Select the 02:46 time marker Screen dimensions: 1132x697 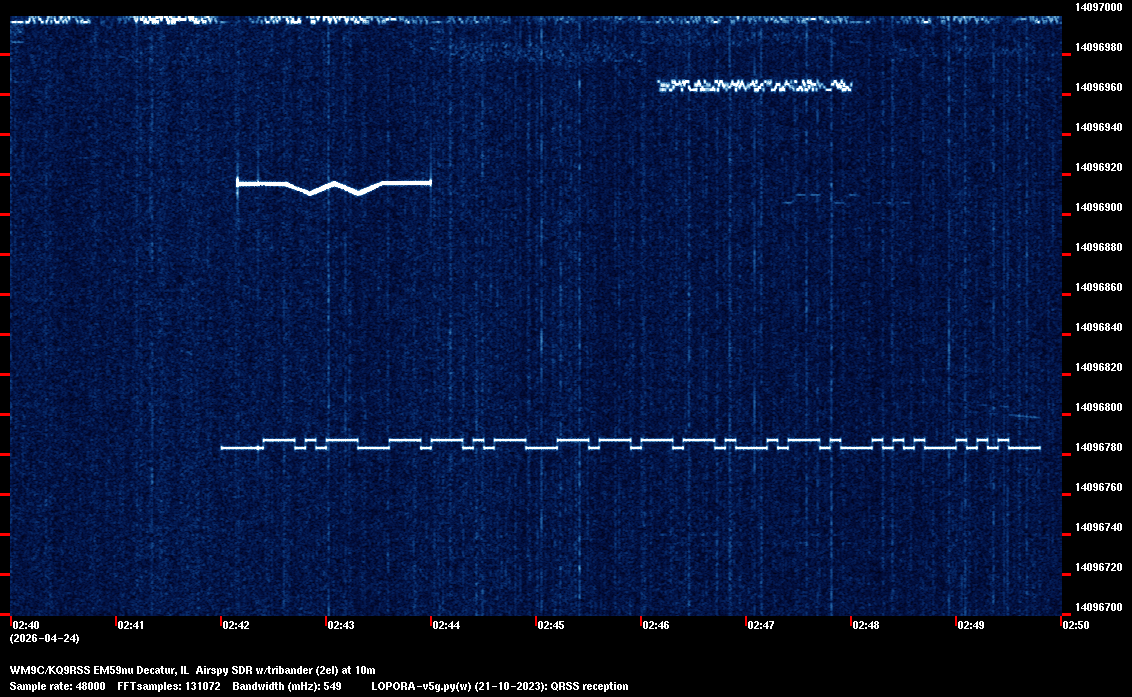pyautogui.click(x=655, y=625)
